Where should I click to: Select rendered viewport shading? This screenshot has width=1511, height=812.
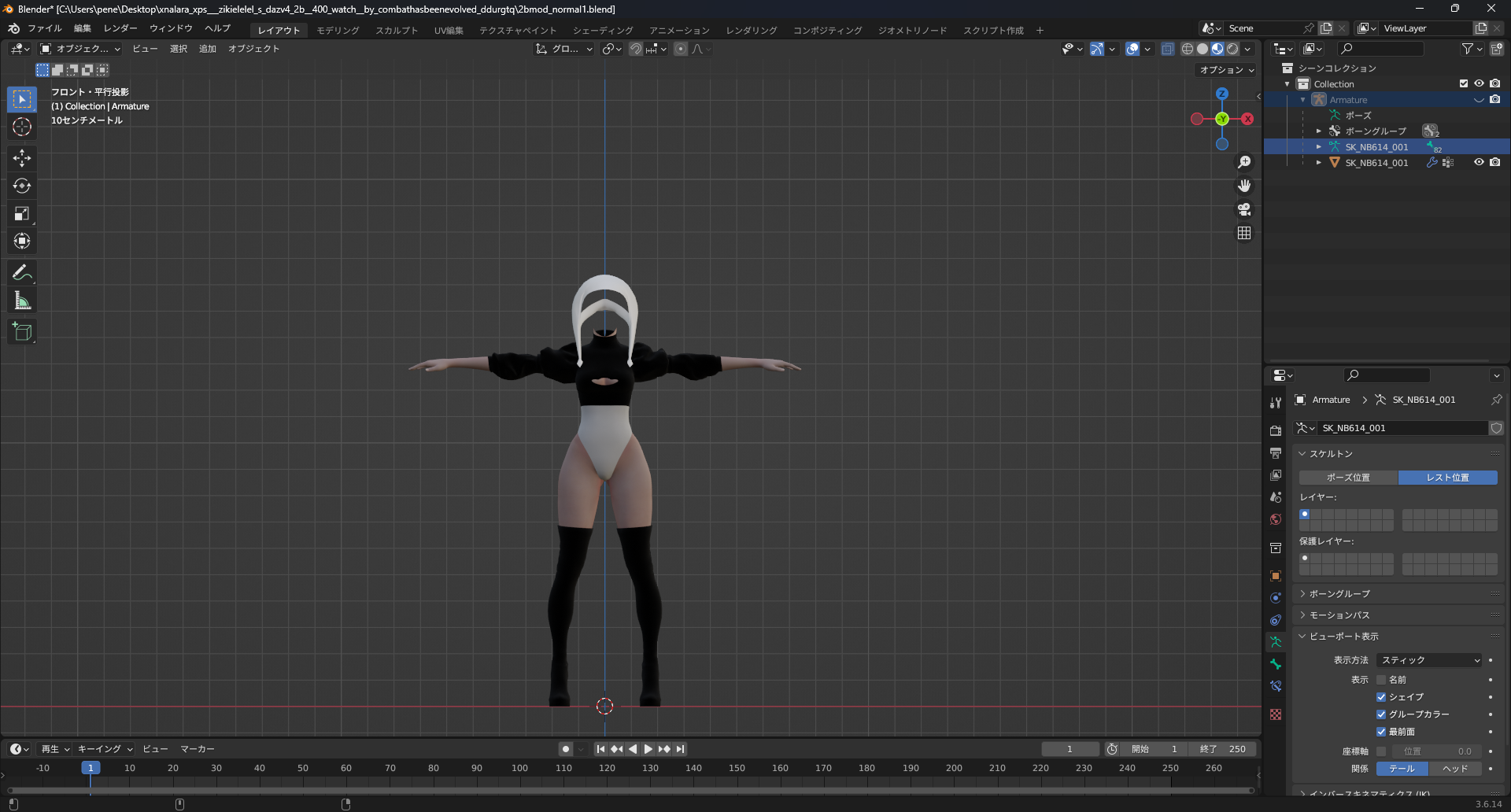point(1232,49)
